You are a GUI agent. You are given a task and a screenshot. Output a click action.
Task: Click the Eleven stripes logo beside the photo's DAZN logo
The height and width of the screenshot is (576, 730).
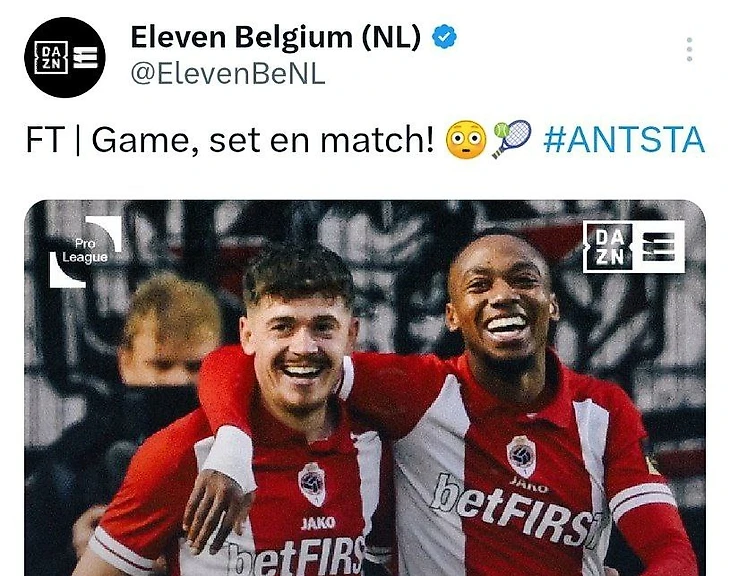(658, 247)
